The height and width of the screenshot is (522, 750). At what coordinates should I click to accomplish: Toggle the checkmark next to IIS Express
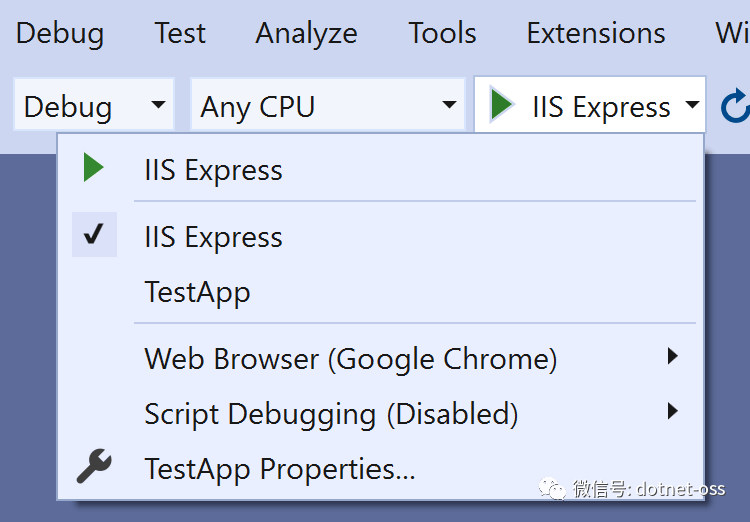[94, 236]
